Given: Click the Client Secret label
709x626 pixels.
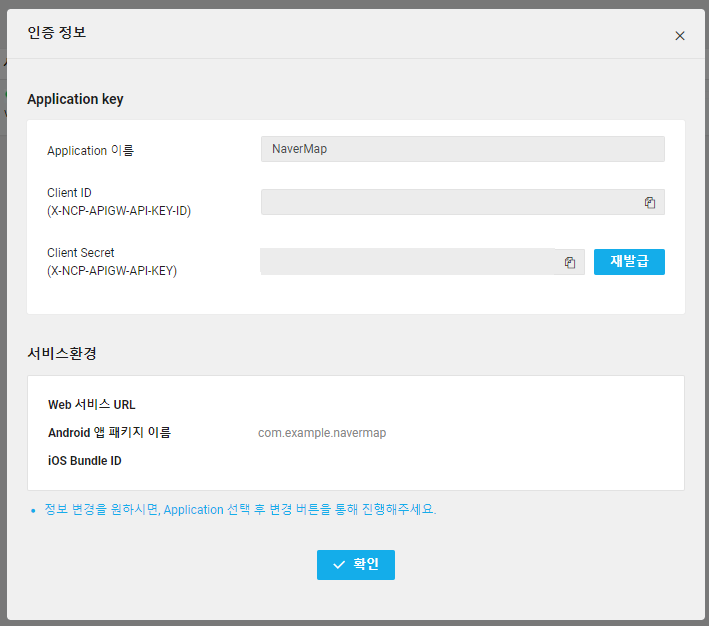Looking at the screenshot, I should pos(80,252).
